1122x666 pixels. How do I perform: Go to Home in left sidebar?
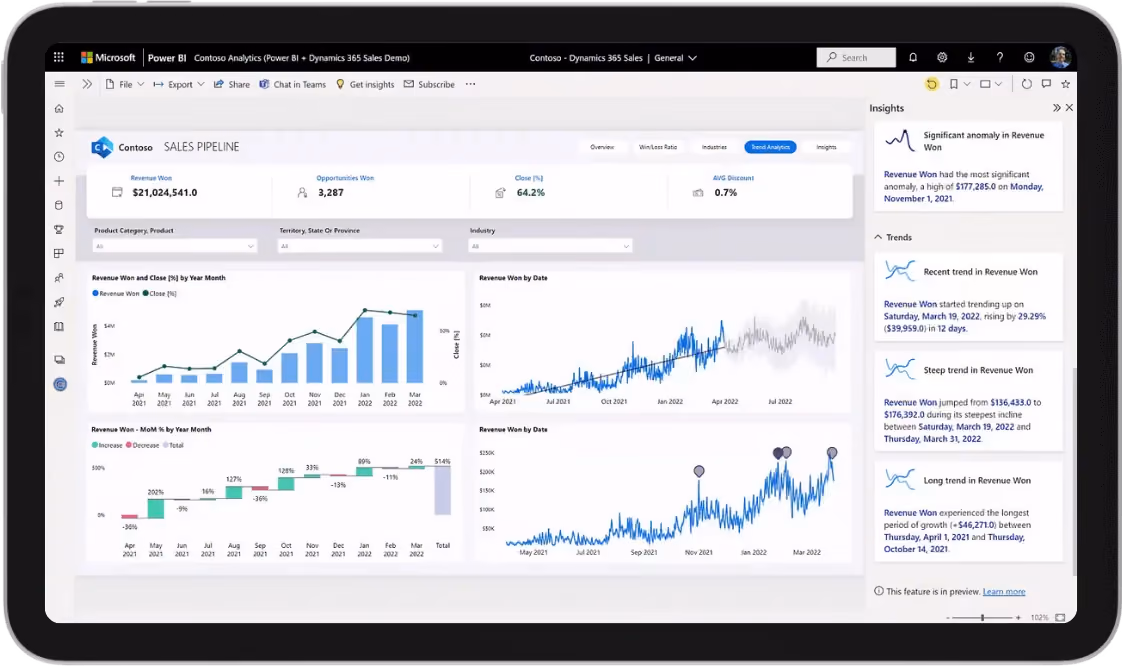pos(59,109)
